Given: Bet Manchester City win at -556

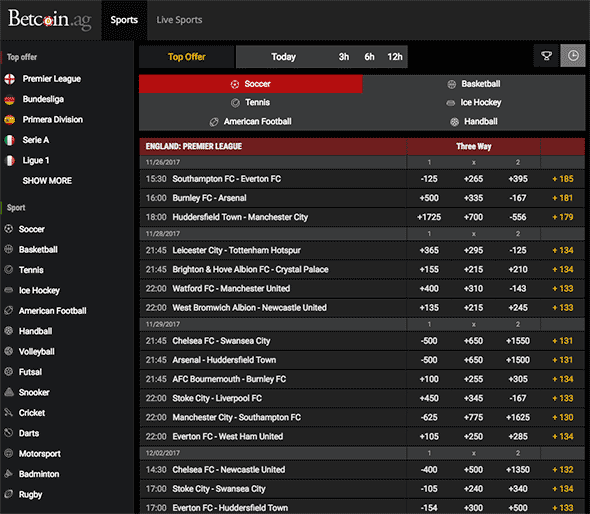Looking at the screenshot, I should coord(518,217).
